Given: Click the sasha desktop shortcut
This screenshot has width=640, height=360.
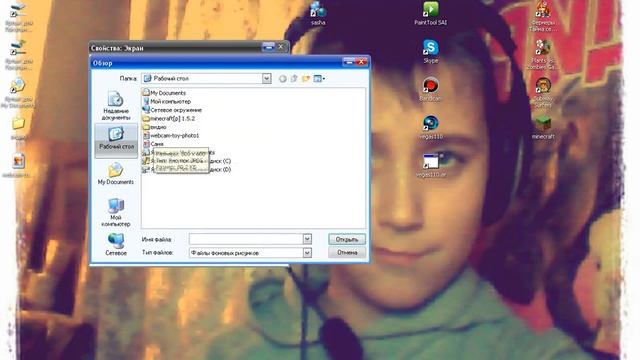Looking at the screenshot, I should coord(318,13).
